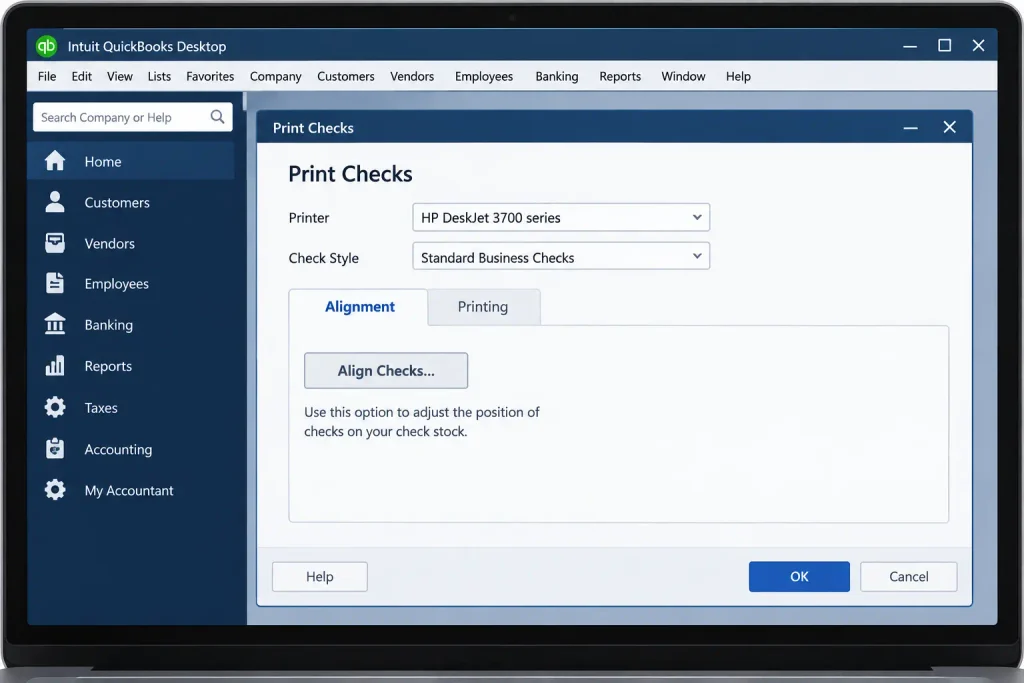Select My Accountant label in sidebar
The height and width of the screenshot is (683, 1024).
click(129, 490)
